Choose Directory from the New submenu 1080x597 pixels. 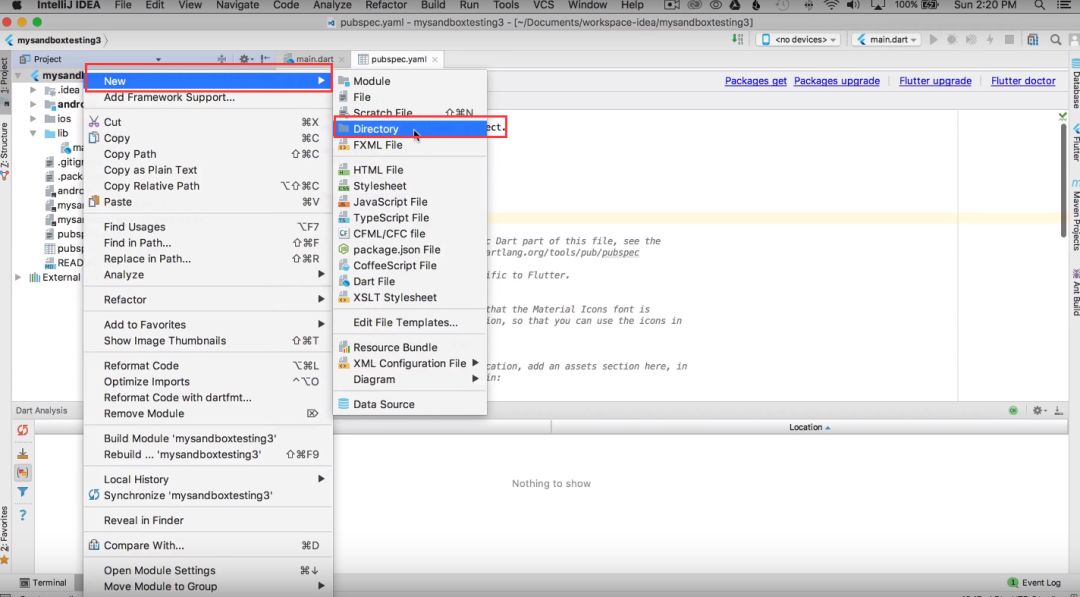click(410, 129)
